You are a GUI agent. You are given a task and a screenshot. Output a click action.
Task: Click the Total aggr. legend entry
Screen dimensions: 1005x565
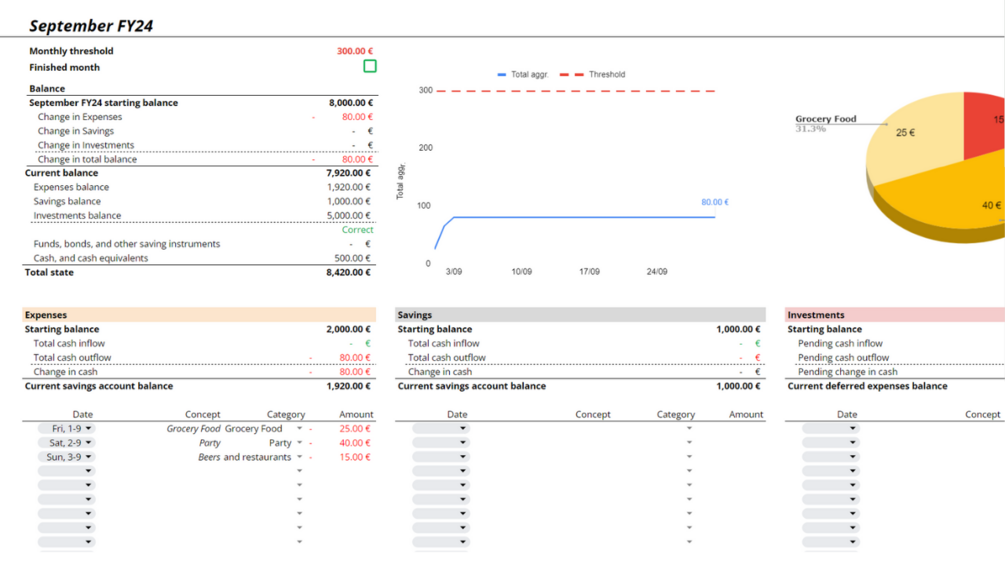(522, 74)
